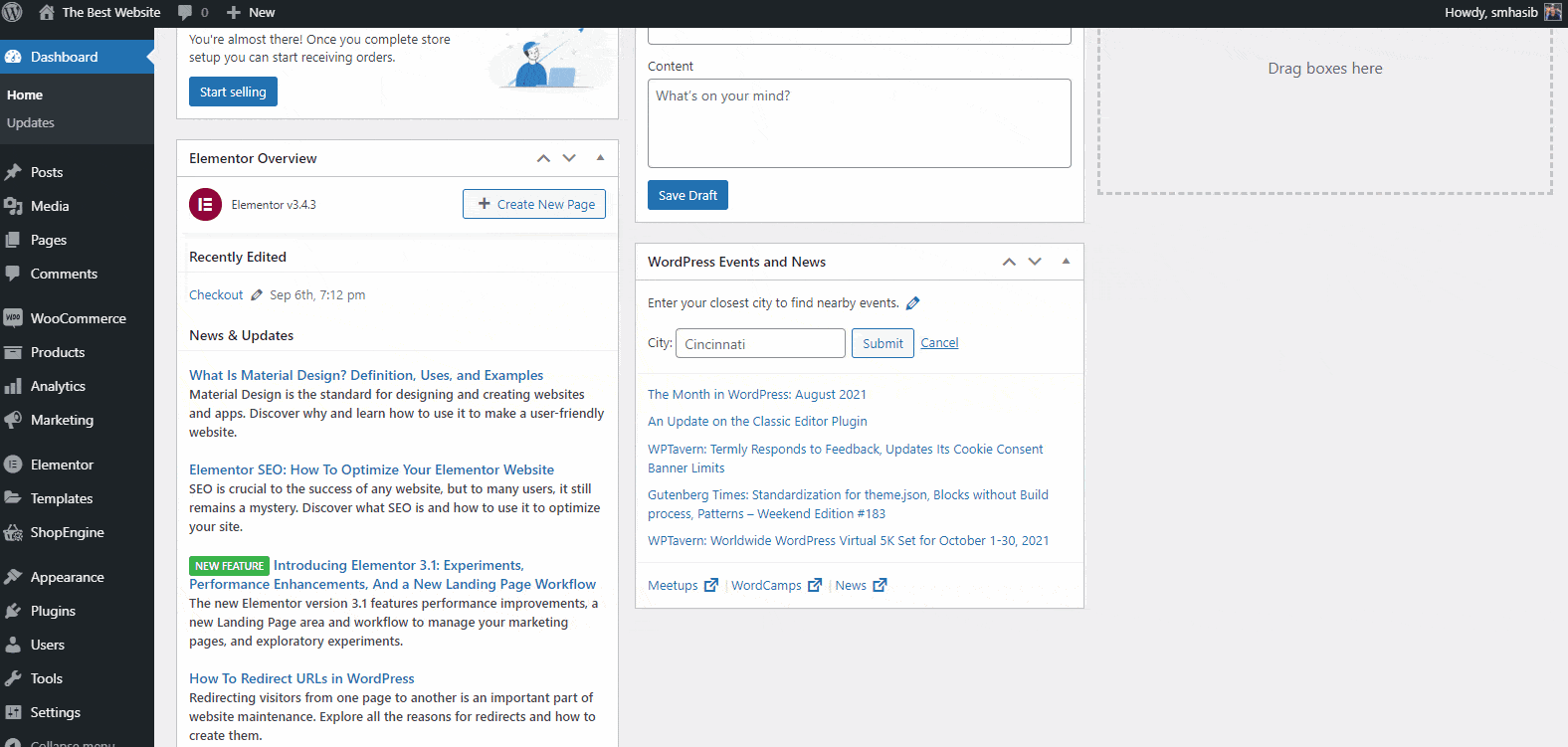Click the edit pencil beside nearby events text
1568x747 pixels.
pyautogui.click(x=912, y=303)
